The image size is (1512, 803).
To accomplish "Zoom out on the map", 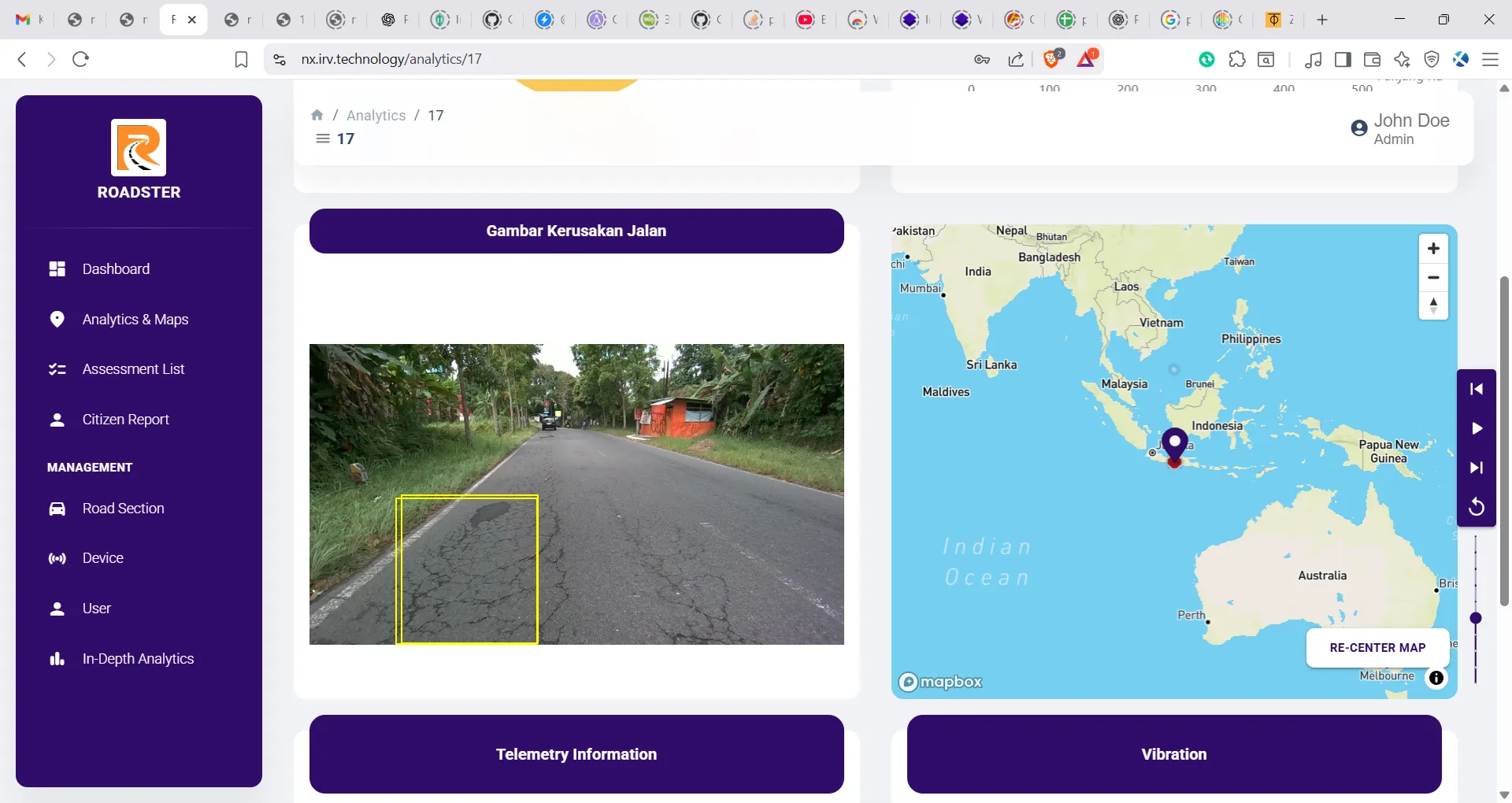I will coord(1433,277).
